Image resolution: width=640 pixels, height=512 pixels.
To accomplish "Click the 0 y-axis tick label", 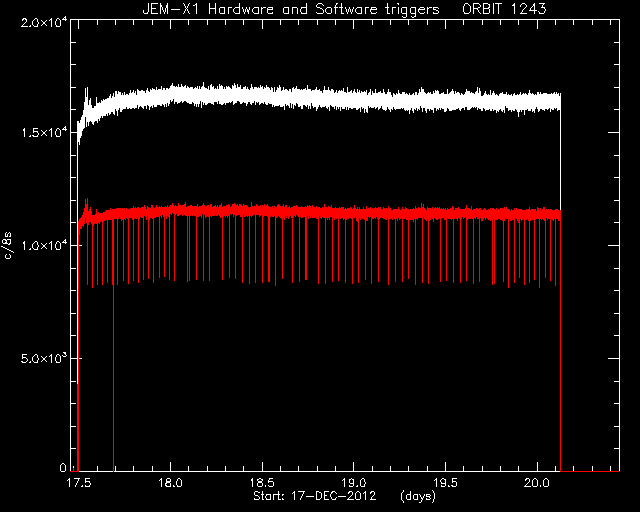I will click(x=63, y=467).
